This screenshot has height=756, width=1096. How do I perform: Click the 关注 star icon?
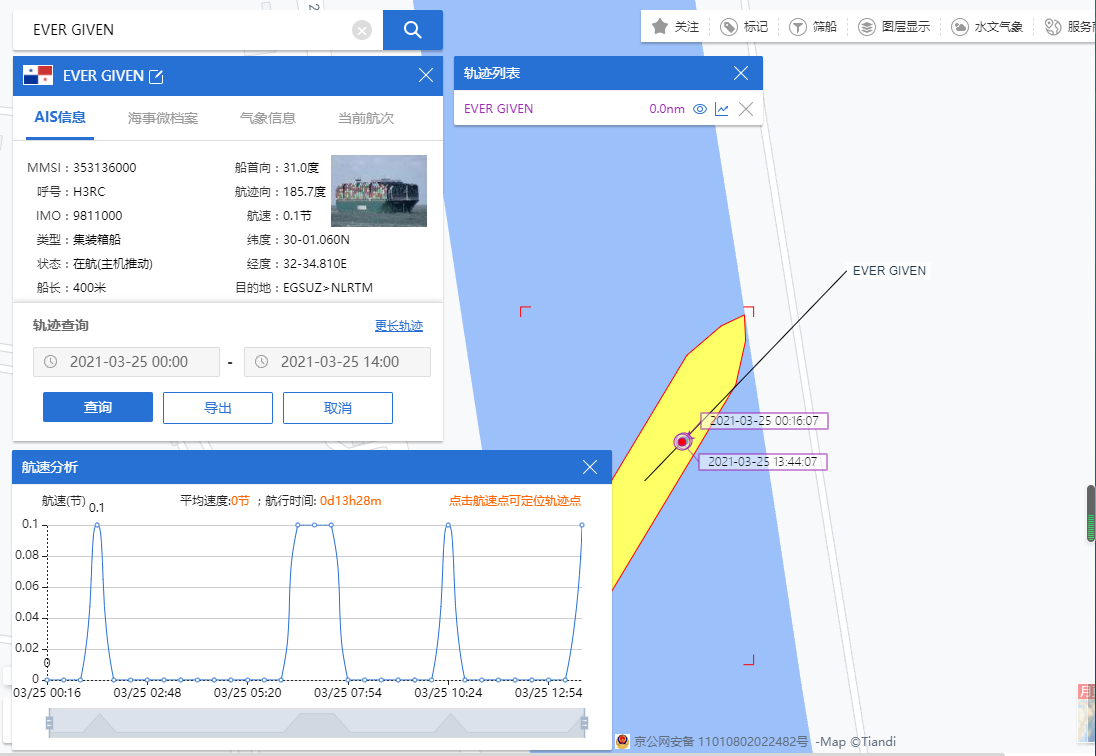click(x=660, y=27)
